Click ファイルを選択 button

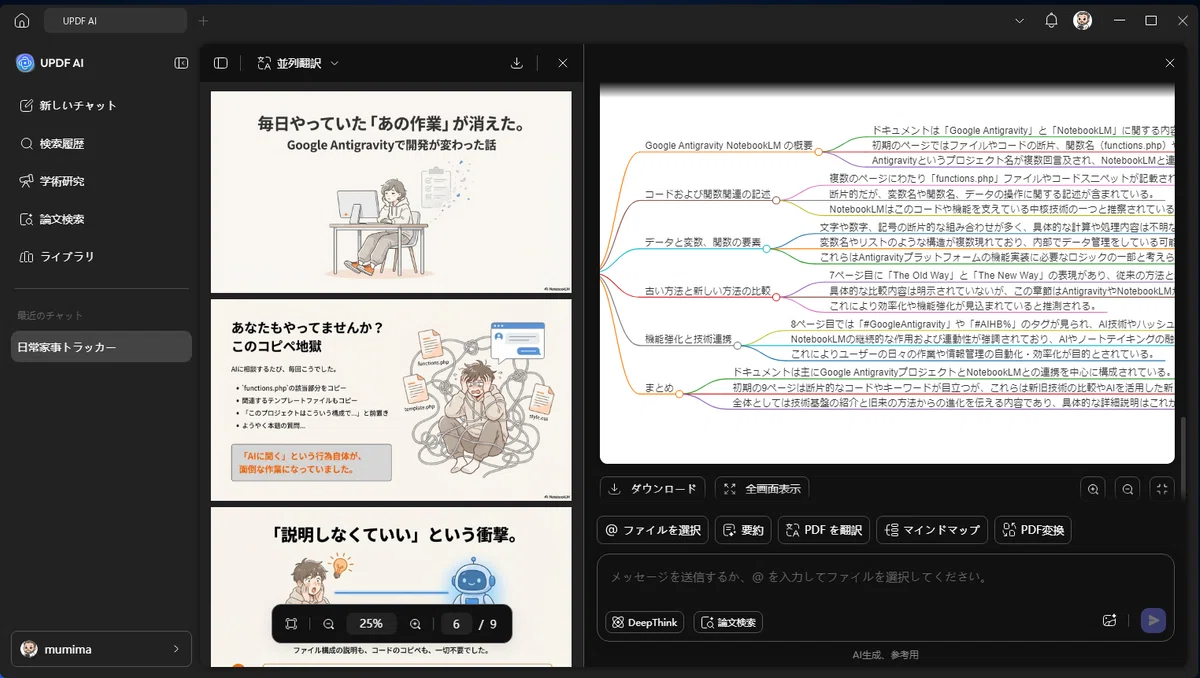click(653, 530)
